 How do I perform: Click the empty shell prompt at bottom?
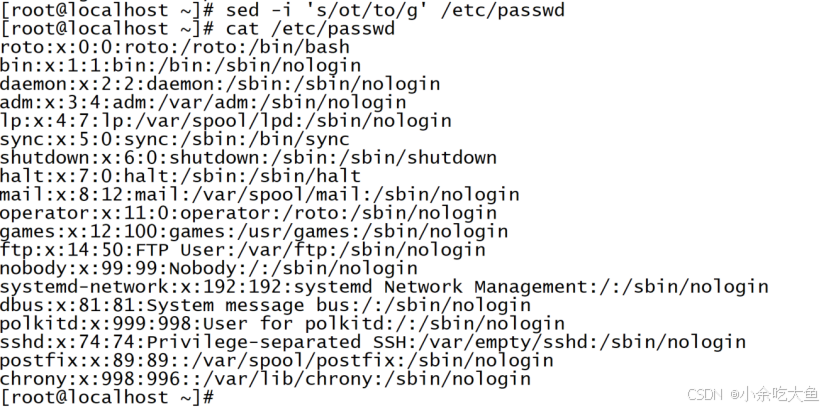(x=107, y=397)
